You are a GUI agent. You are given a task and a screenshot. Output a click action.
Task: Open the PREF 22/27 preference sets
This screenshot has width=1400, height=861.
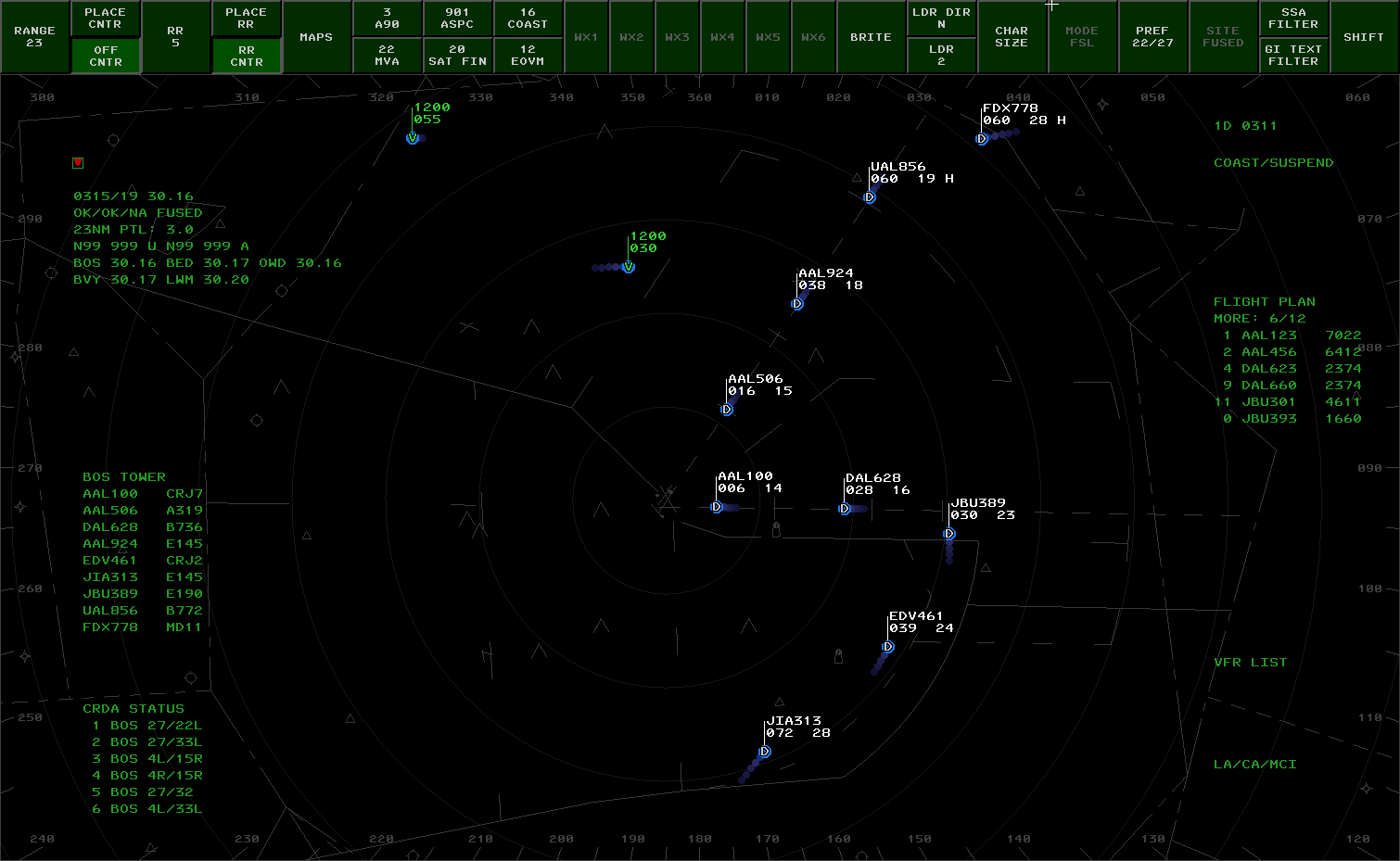pos(1152,37)
